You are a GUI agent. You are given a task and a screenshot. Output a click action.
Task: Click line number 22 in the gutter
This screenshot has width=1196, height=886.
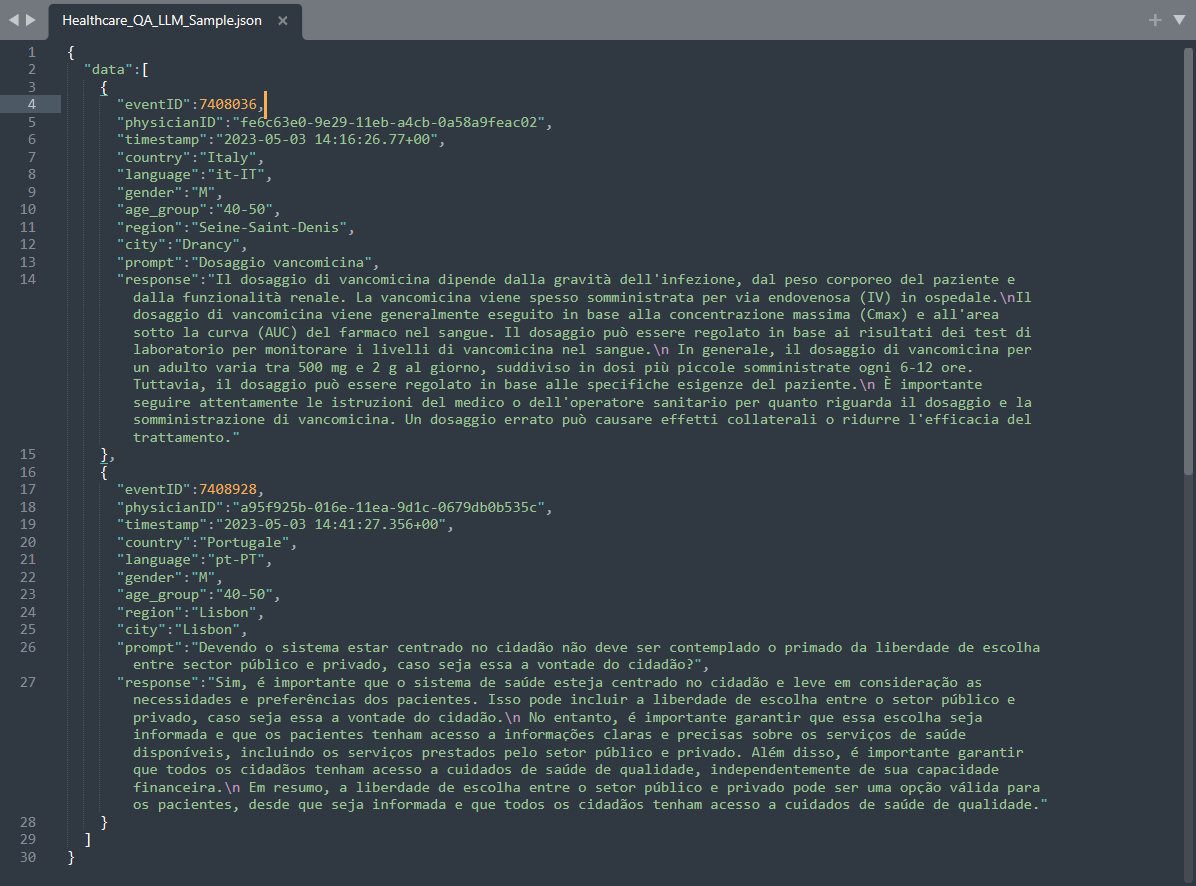coord(27,577)
